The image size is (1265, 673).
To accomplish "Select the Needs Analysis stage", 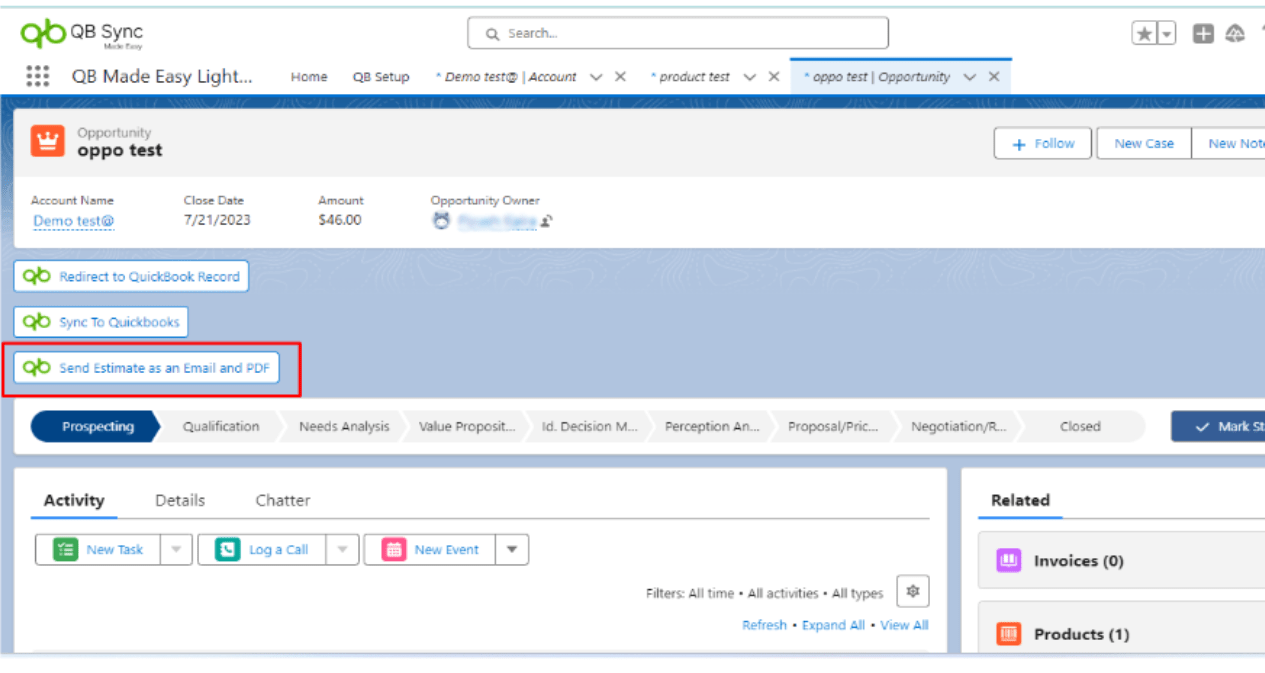I will click(344, 426).
